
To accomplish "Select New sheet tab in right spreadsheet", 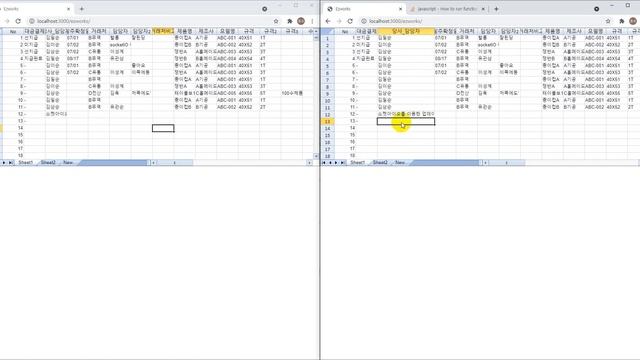I will point(400,162).
